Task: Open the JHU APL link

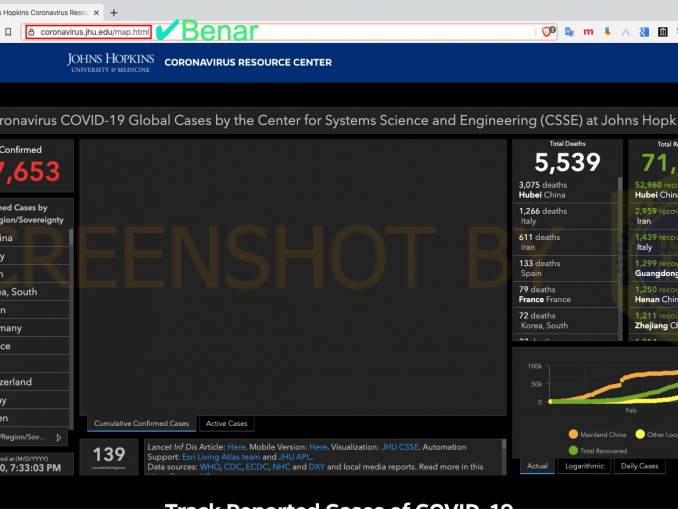Action: 294,457
